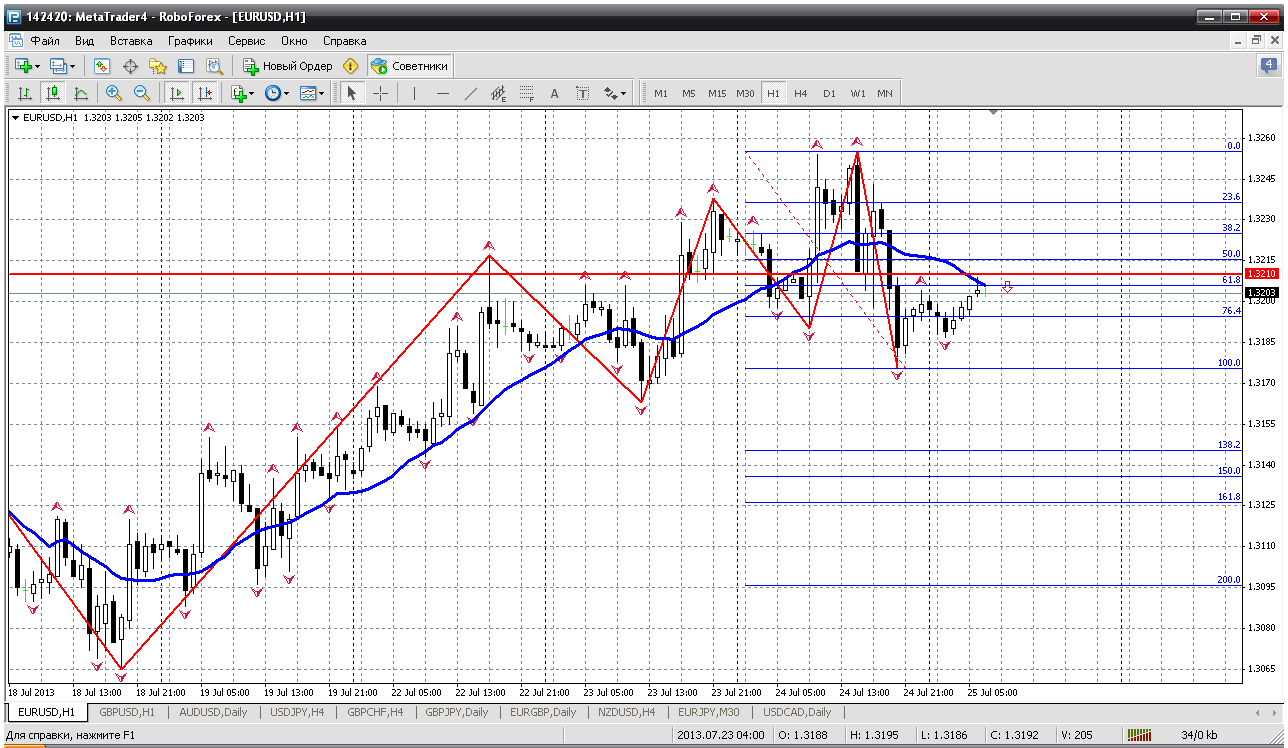This screenshot has width=1288, height=748.
Task: Switch chart to Japanese candlesticks
Action: [53, 93]
